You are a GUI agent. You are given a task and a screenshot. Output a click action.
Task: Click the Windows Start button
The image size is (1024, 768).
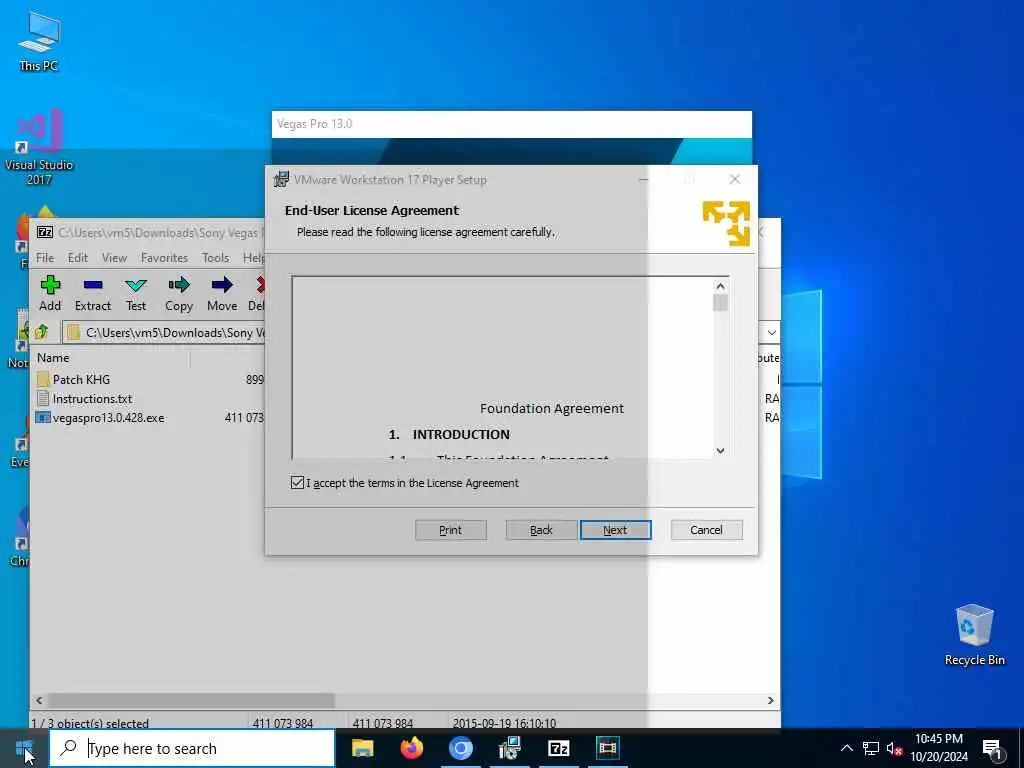(x=24, y=748)
